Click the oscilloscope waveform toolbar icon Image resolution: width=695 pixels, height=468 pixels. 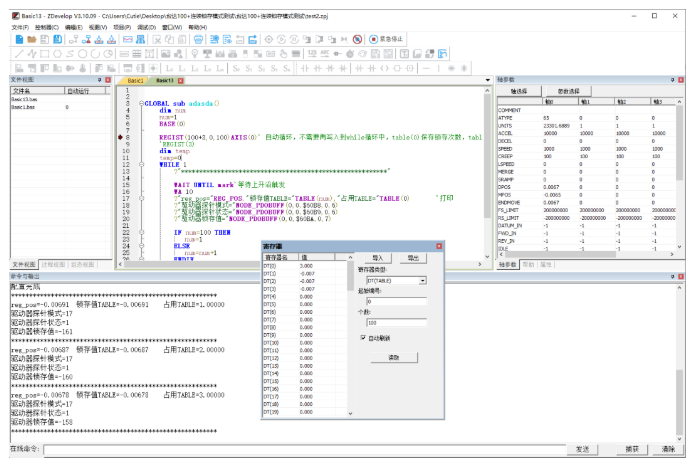click(128, 39)
